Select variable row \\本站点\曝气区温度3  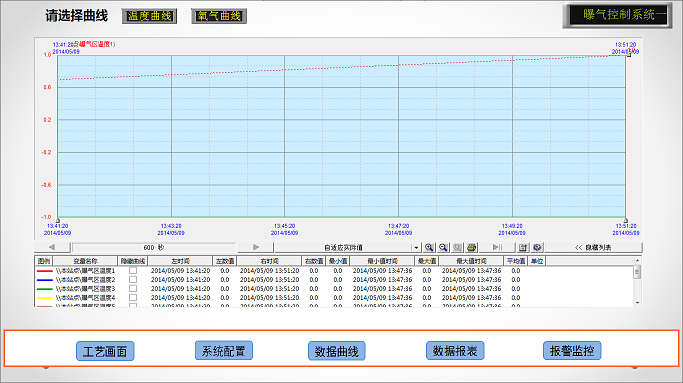coord(334,288)
